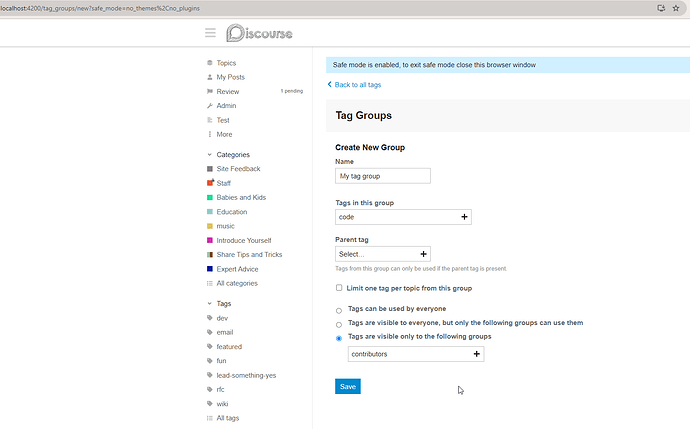Click the Staff category red badge icon
The image size is (690, 429).
tap(210, 183)
